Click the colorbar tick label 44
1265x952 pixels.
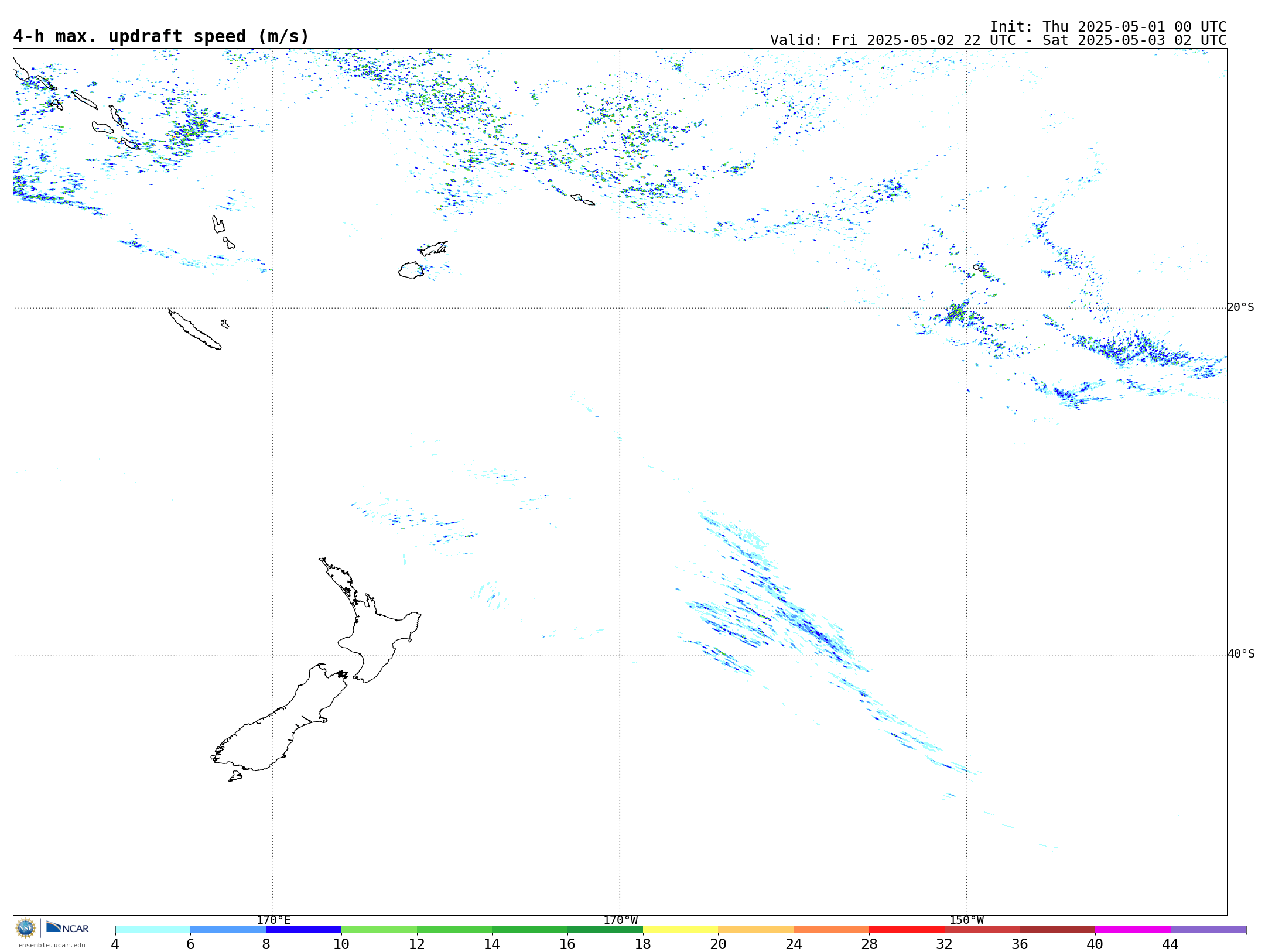click(x=1171, y=944)
